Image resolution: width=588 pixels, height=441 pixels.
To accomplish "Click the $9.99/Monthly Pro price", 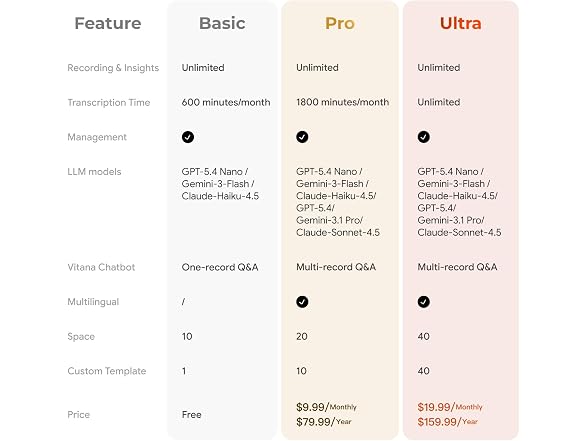I will tap(326, 407).
